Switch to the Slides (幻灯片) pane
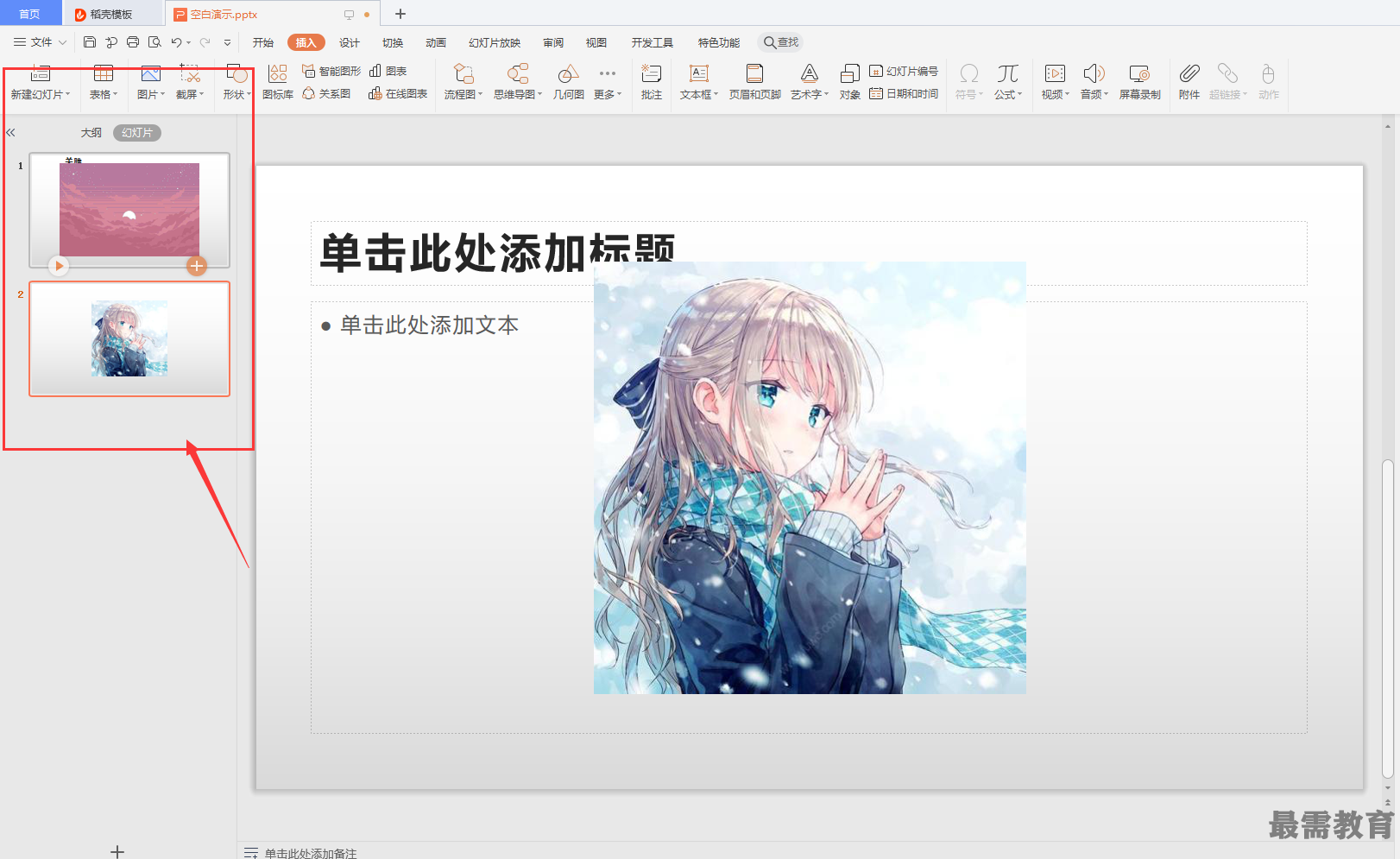Screen dimensions: 1400x859 [137, 133]
